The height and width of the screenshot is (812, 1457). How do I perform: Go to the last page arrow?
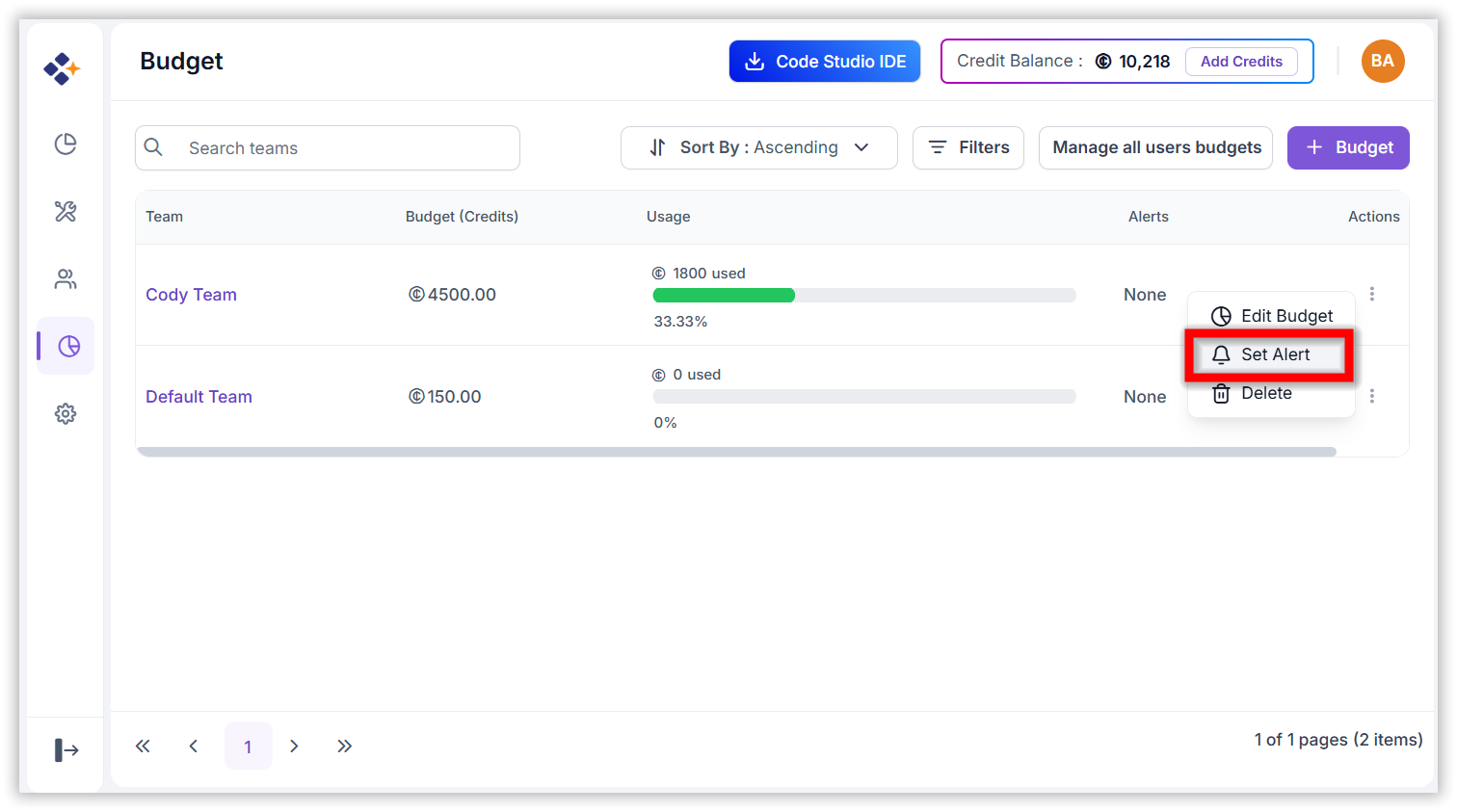point(345,746)
